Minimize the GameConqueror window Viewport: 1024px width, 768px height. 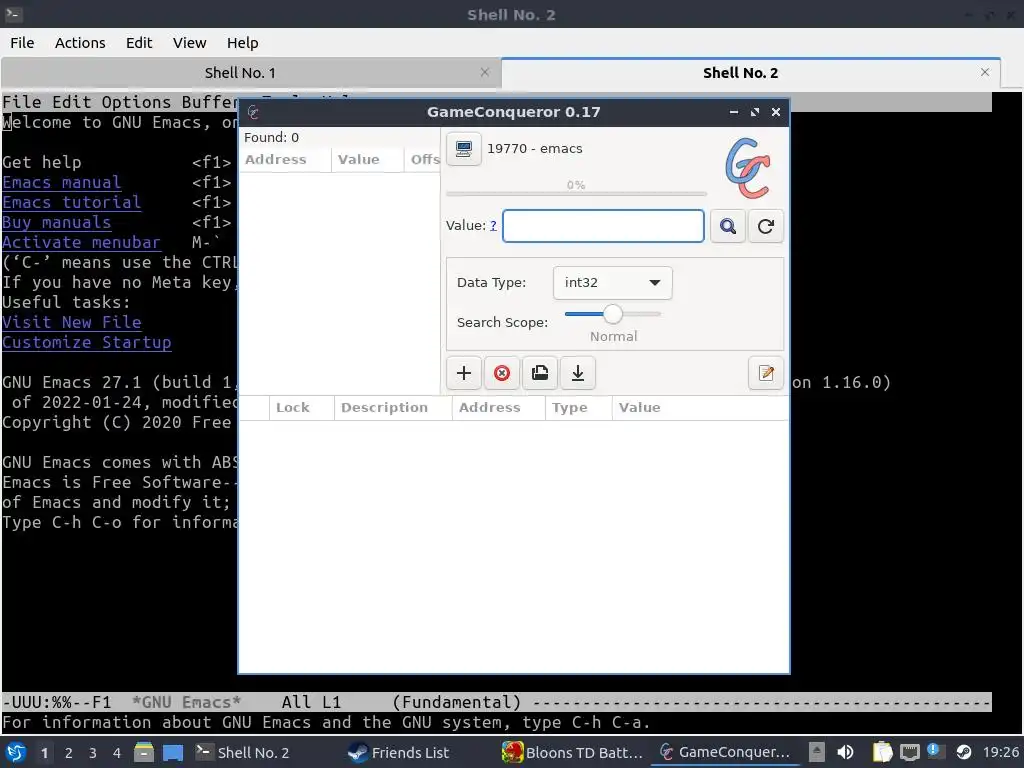733,112
